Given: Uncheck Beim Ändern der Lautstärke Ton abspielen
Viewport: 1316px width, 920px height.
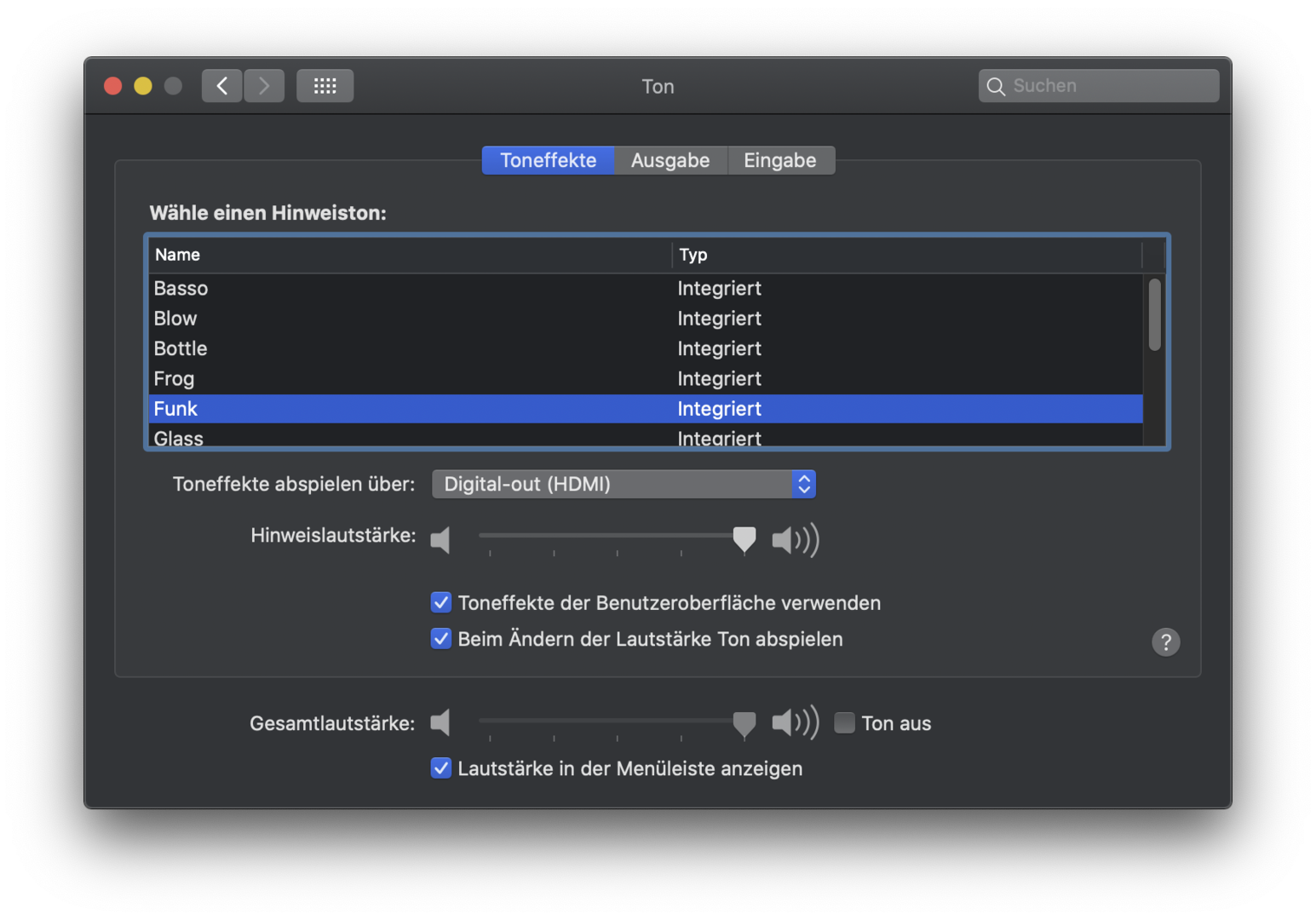Looking at the screenshot, I should [x=441, y=639].
